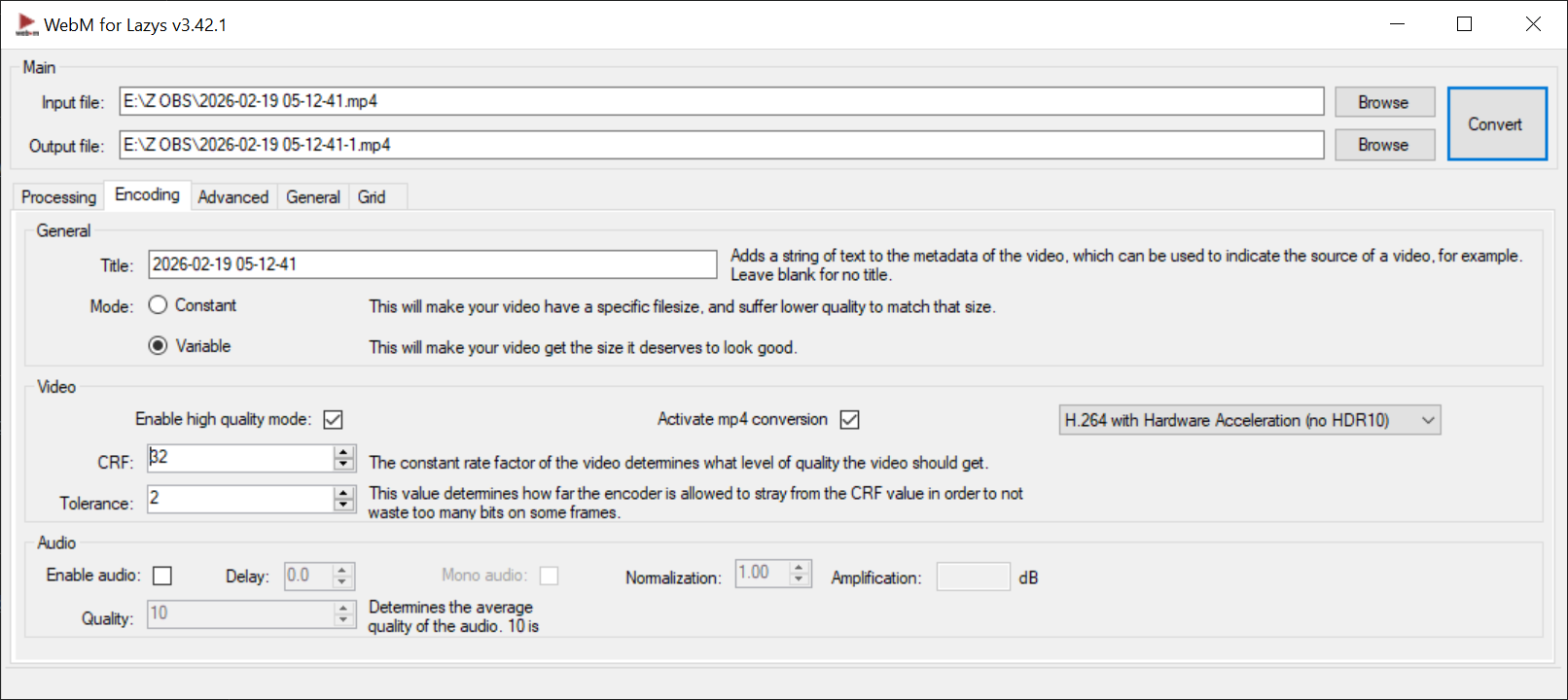This screenshot has width=1568, height=700.
Task: Click the 'Amplification:' label
Action: click(x=875, y=577)
